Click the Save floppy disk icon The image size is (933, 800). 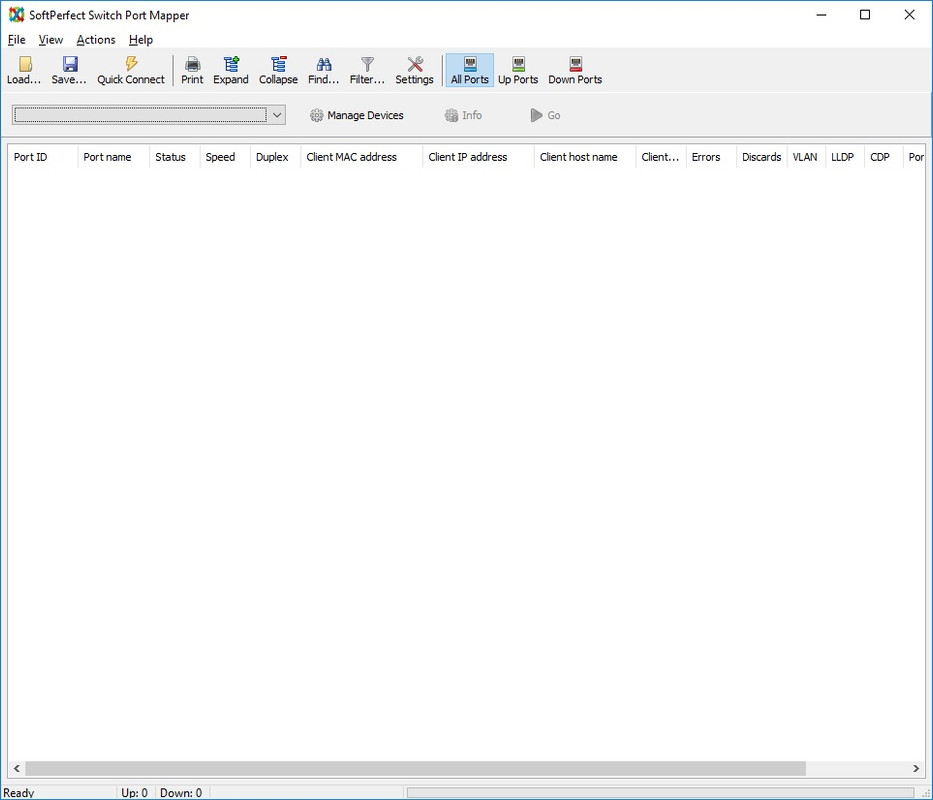[69, 70]
